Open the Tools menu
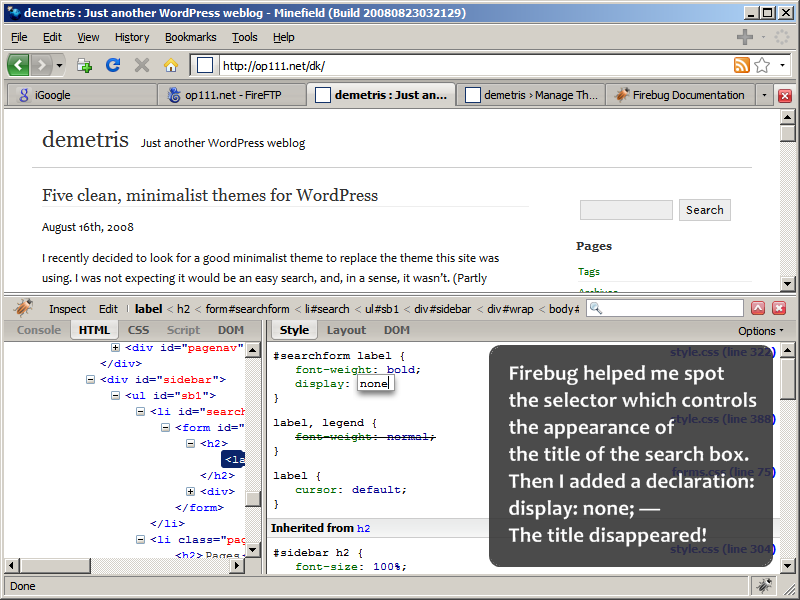The height and width of the screenshot is (600, 800). tap(244, 37)
